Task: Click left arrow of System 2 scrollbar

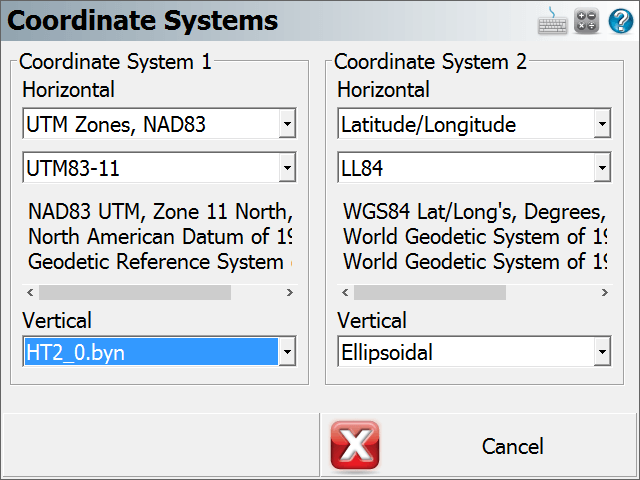Action: [345, 293]
